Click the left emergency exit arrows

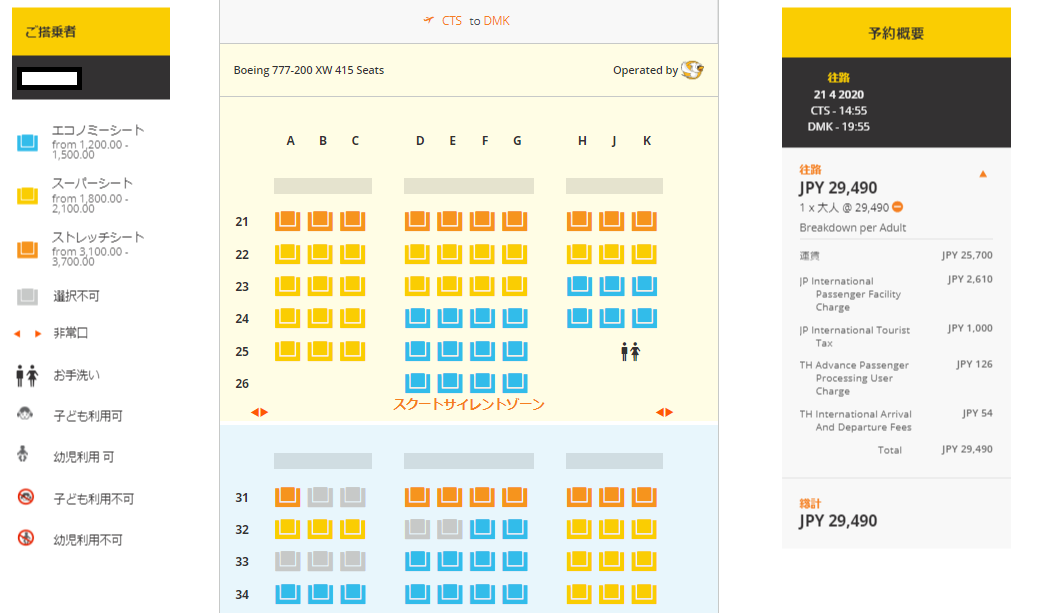(260, 412)
